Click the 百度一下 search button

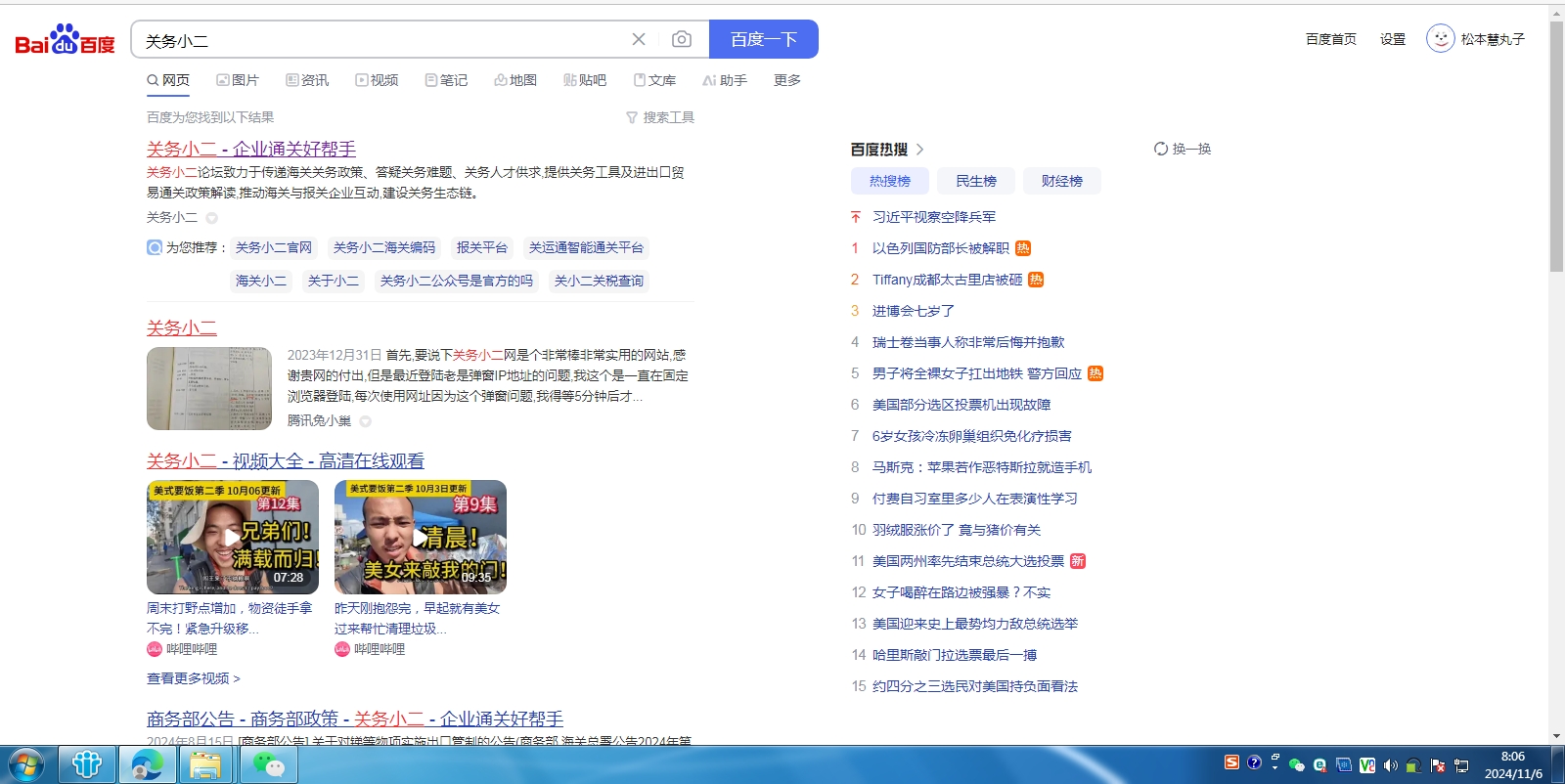click(x=764, y=39)
